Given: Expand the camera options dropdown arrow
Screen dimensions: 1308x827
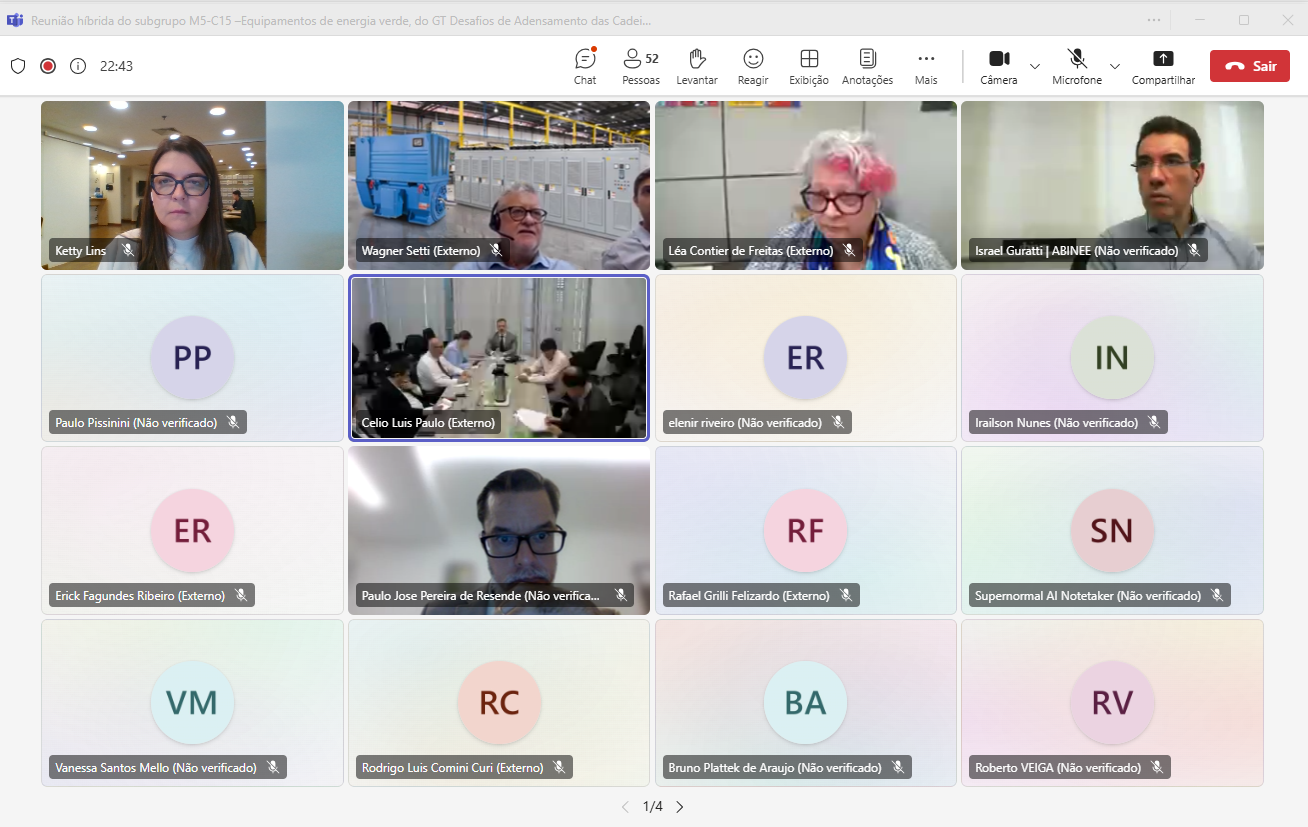Looking at the screenshot, I should pos(1035,66).
